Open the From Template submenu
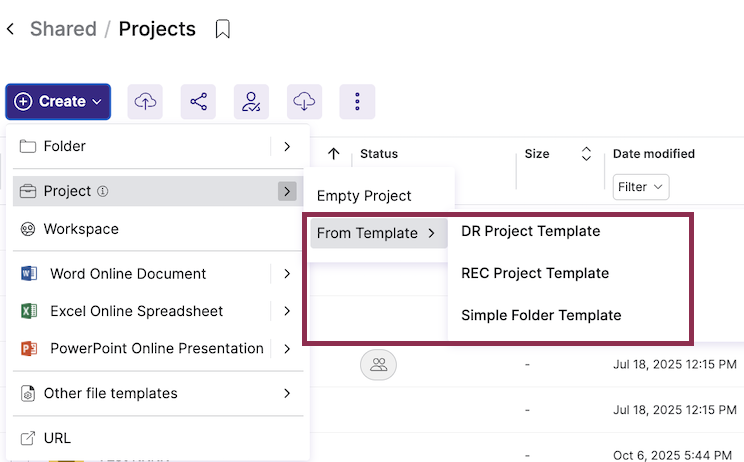The image size is (744, 462). tap(379, 233)
